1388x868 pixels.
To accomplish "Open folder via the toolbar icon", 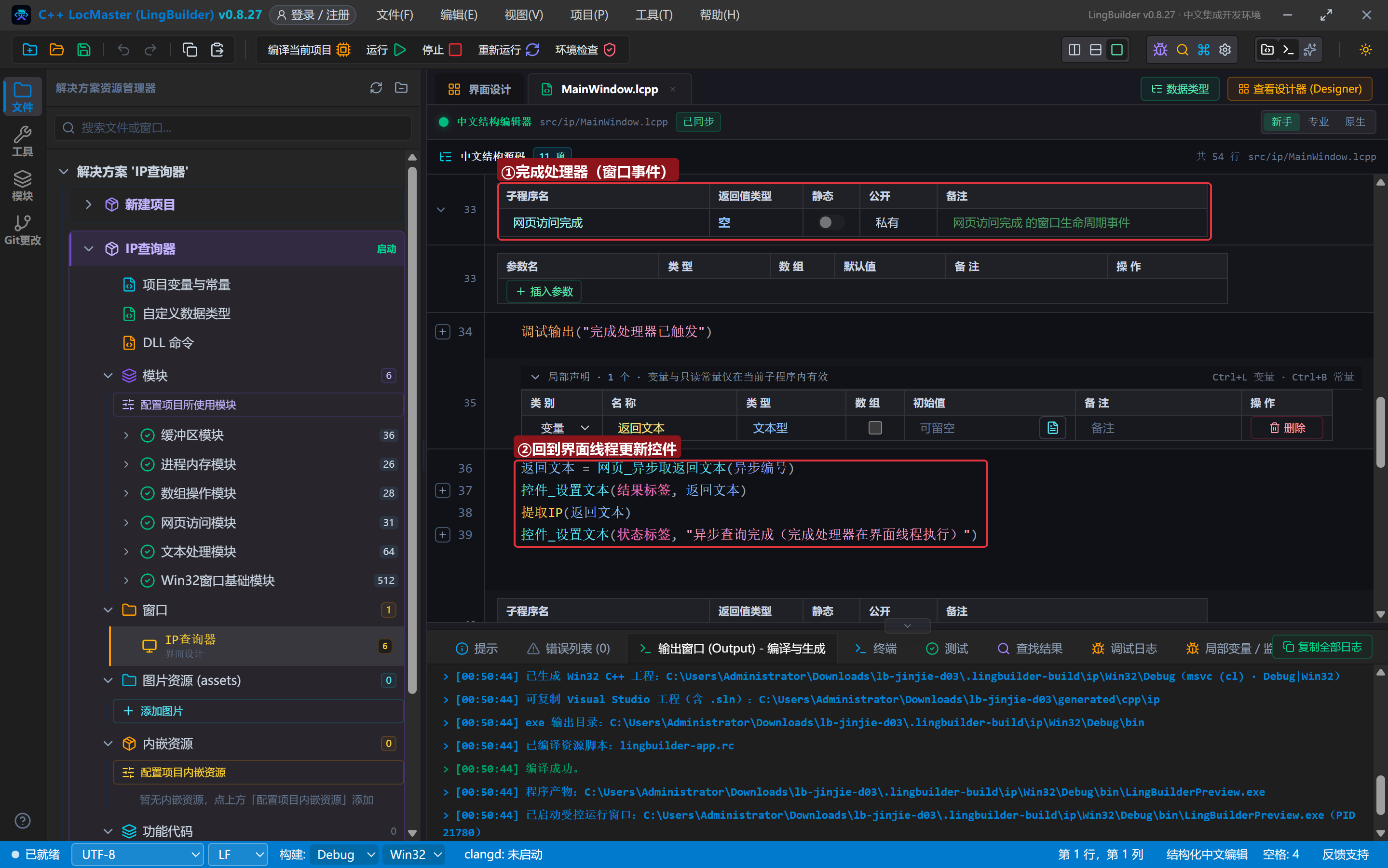I will (x=56, y=50).
